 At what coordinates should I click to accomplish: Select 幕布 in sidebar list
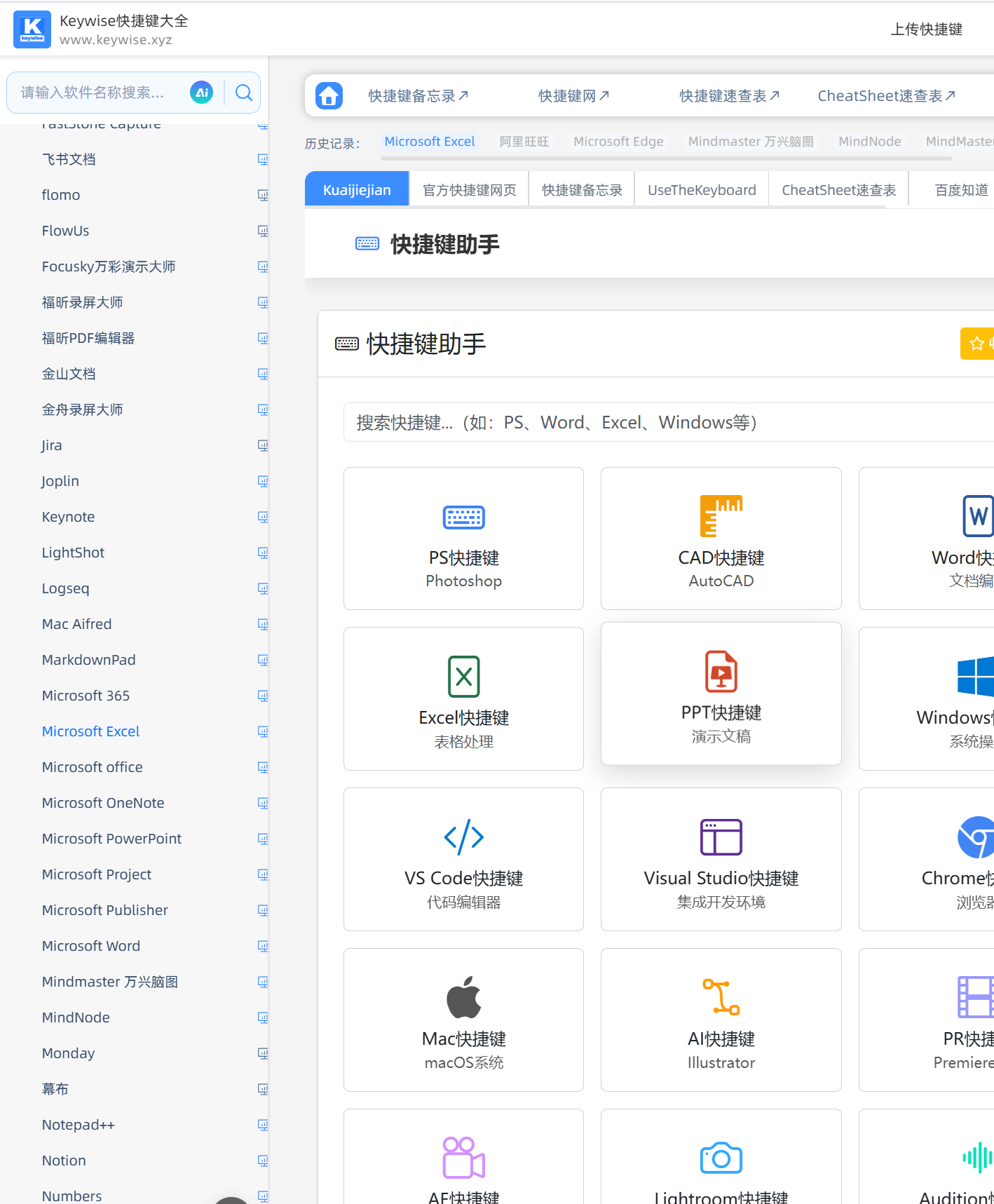[x=55, y=1089]
